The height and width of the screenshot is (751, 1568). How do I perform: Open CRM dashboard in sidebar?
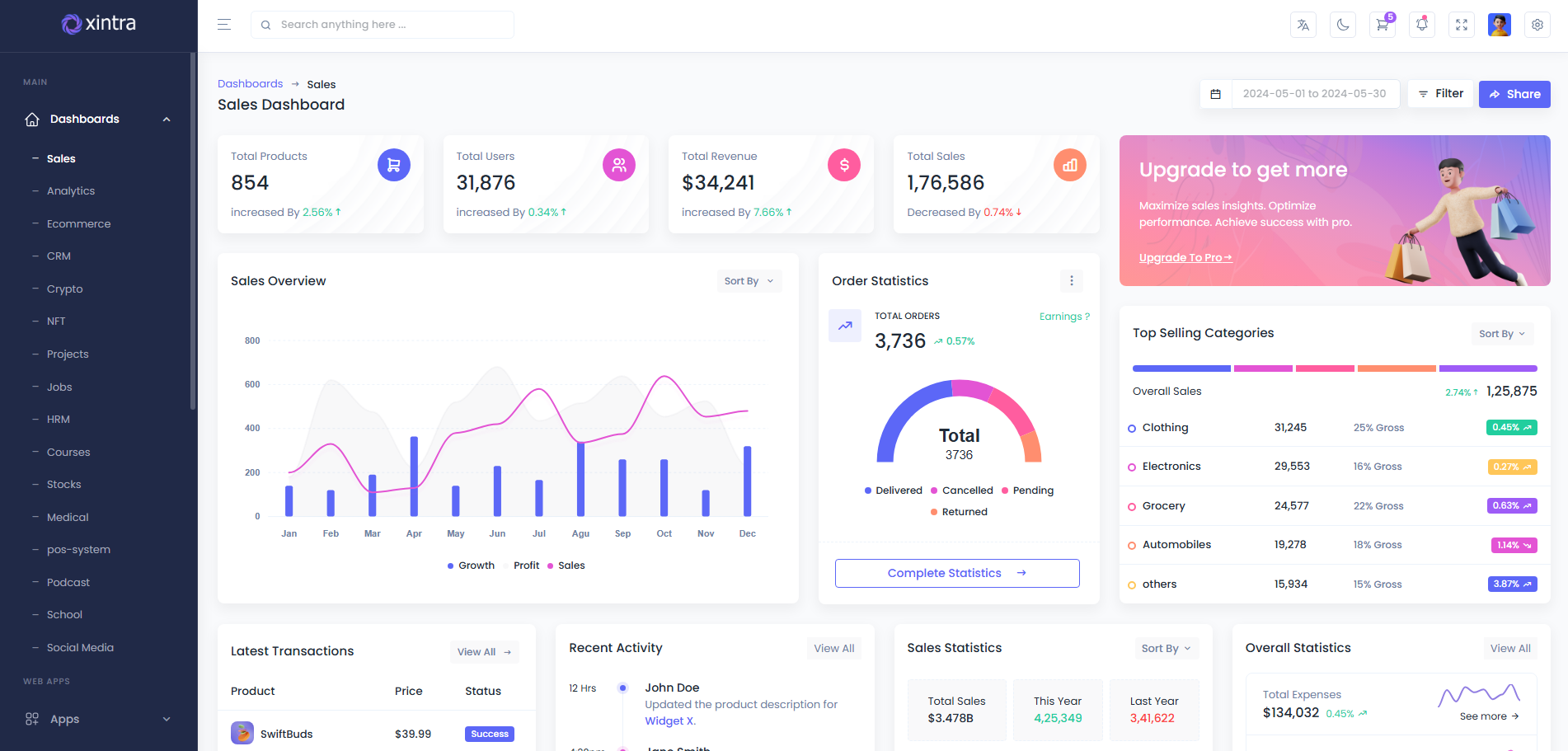(x=59, y=256)
